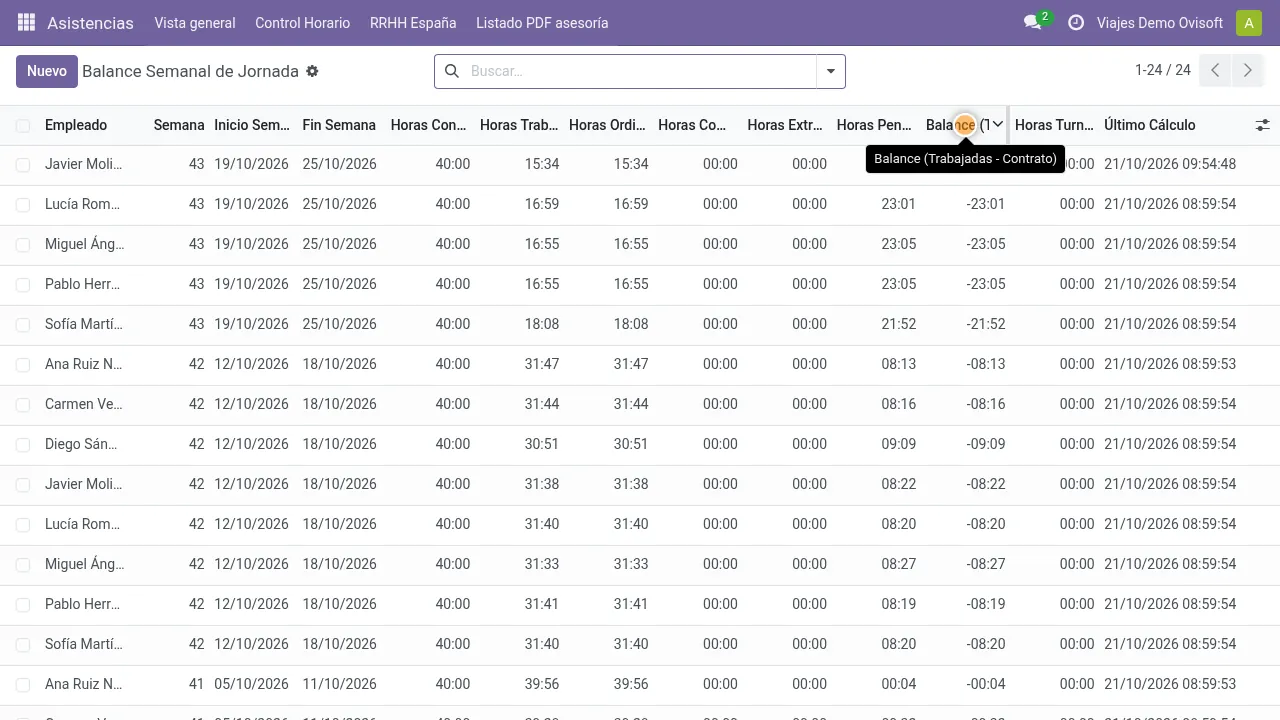Open the activities clock icon
The height and width of the screenshot is (720, 1280).
pos(1076,22)
